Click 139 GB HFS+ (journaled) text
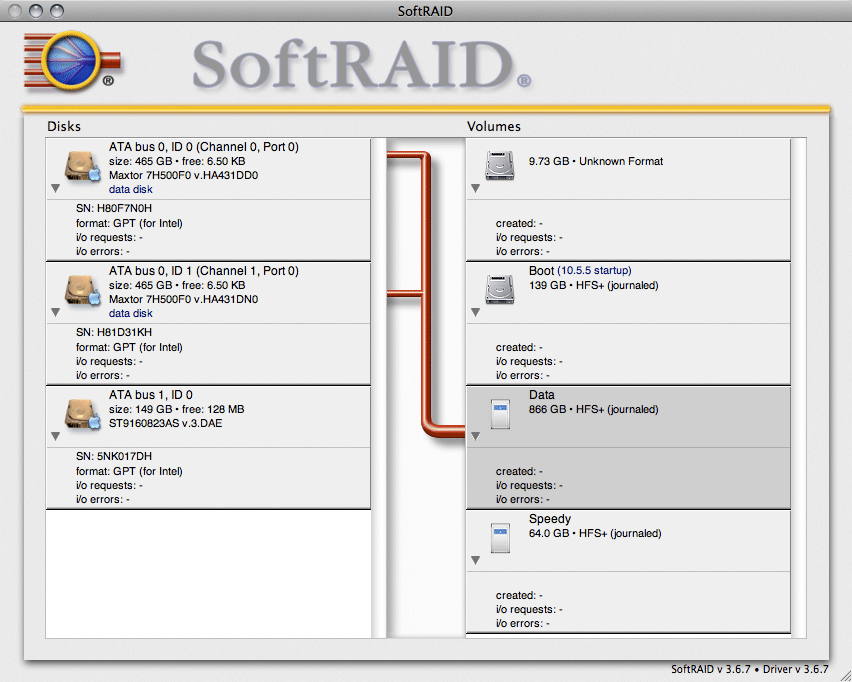 (593, 285)
